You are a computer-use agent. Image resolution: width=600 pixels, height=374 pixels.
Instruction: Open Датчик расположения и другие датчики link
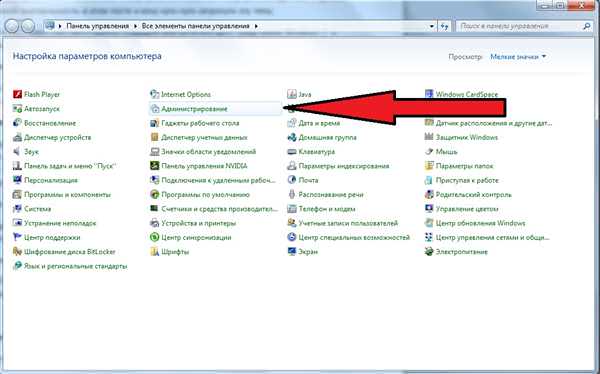pyautogui.click(x=494, y=123)
